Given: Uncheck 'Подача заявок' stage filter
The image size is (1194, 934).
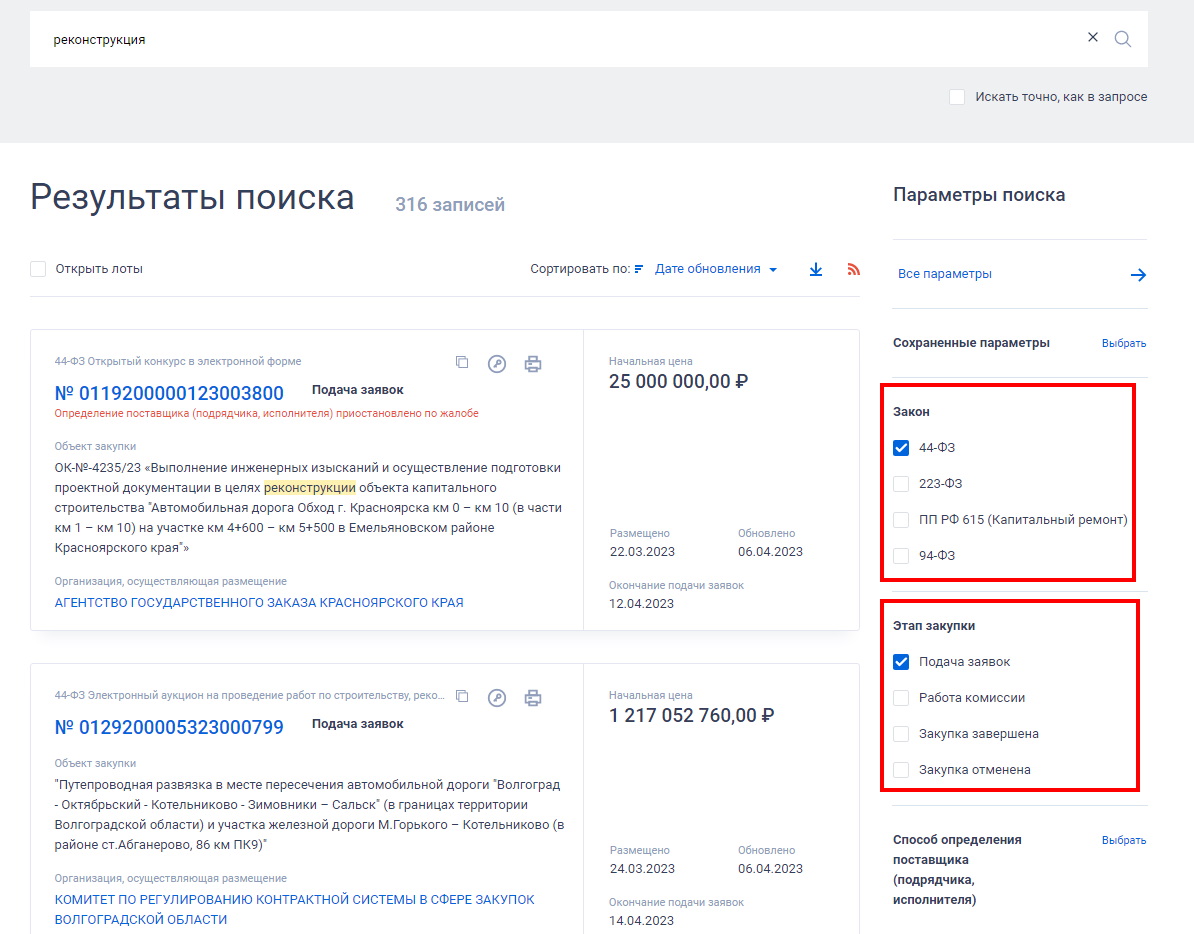Looking at the screenshot, I should (x=901, y=661).
